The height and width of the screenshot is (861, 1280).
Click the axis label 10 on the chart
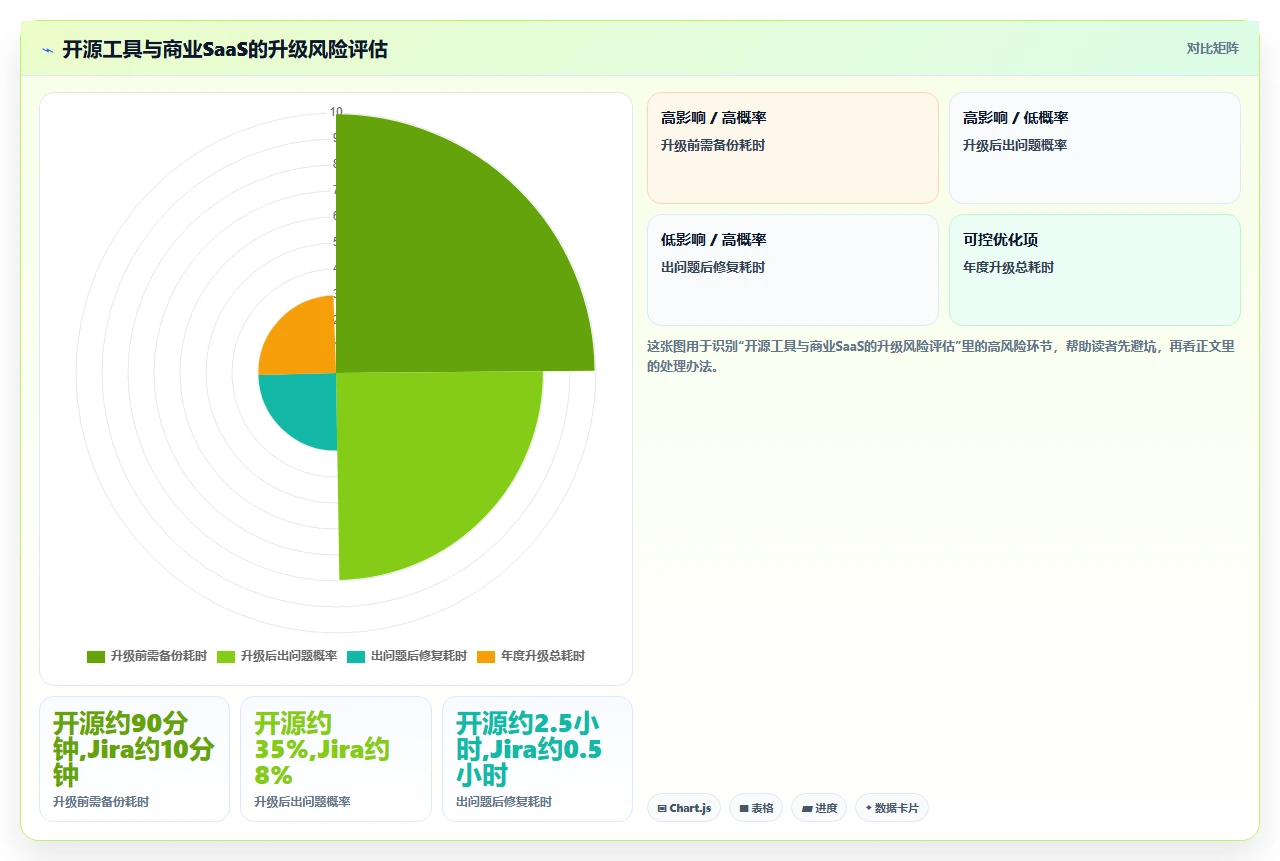[336, 111]
